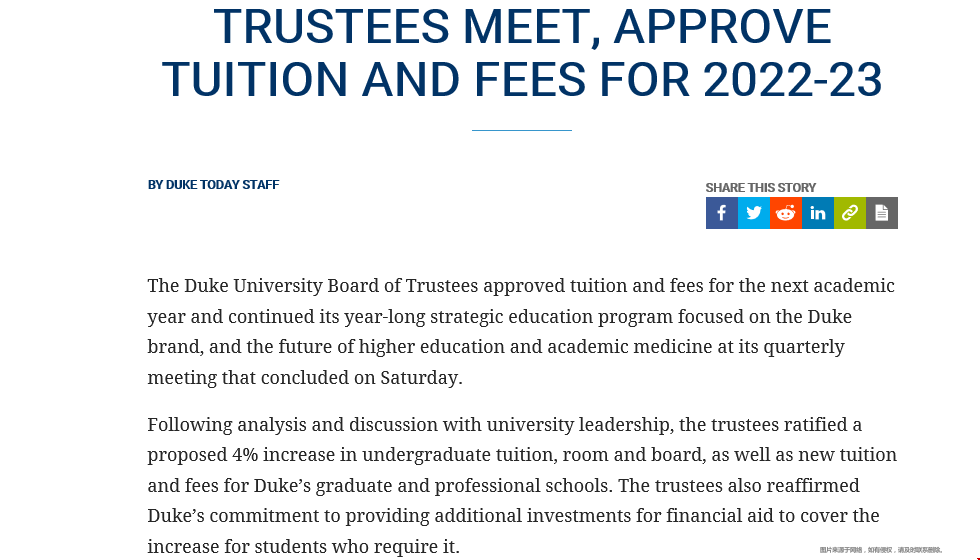
Task: Share the story on Facebook
Action: 722,213
